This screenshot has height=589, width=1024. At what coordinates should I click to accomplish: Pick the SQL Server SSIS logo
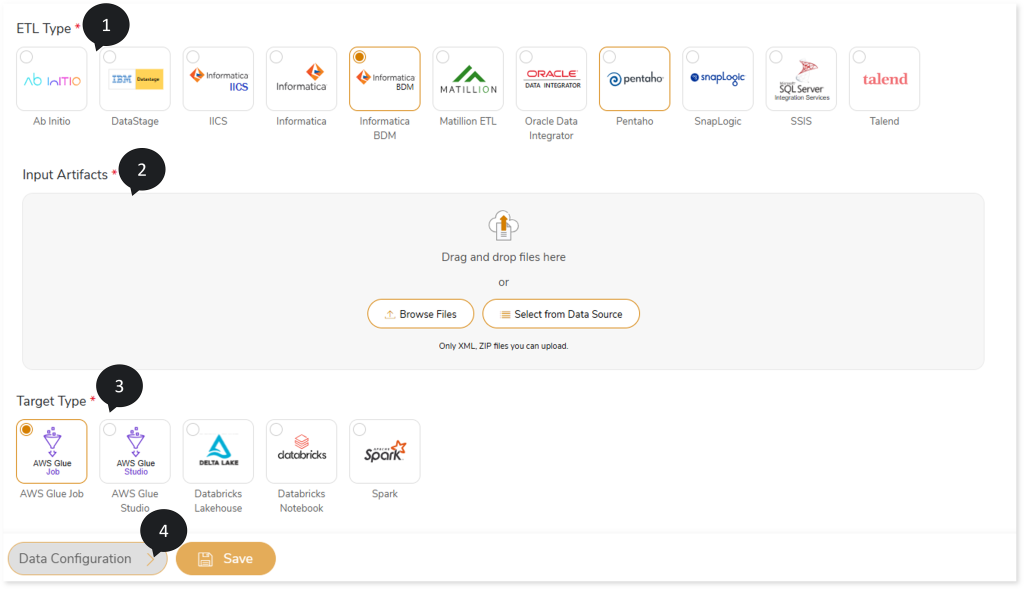coord(801,80)
